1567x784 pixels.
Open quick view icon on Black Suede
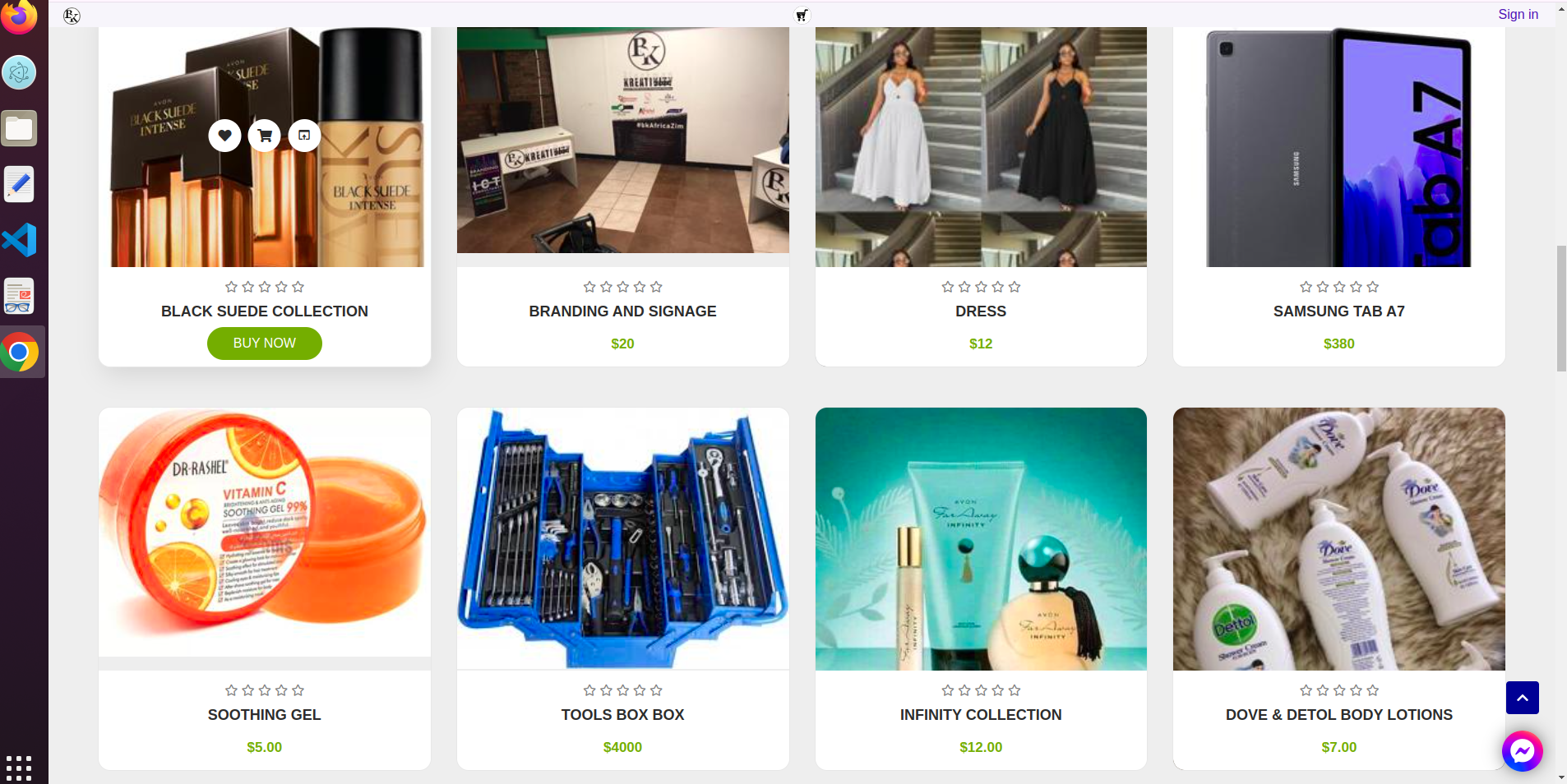[304, 136]
